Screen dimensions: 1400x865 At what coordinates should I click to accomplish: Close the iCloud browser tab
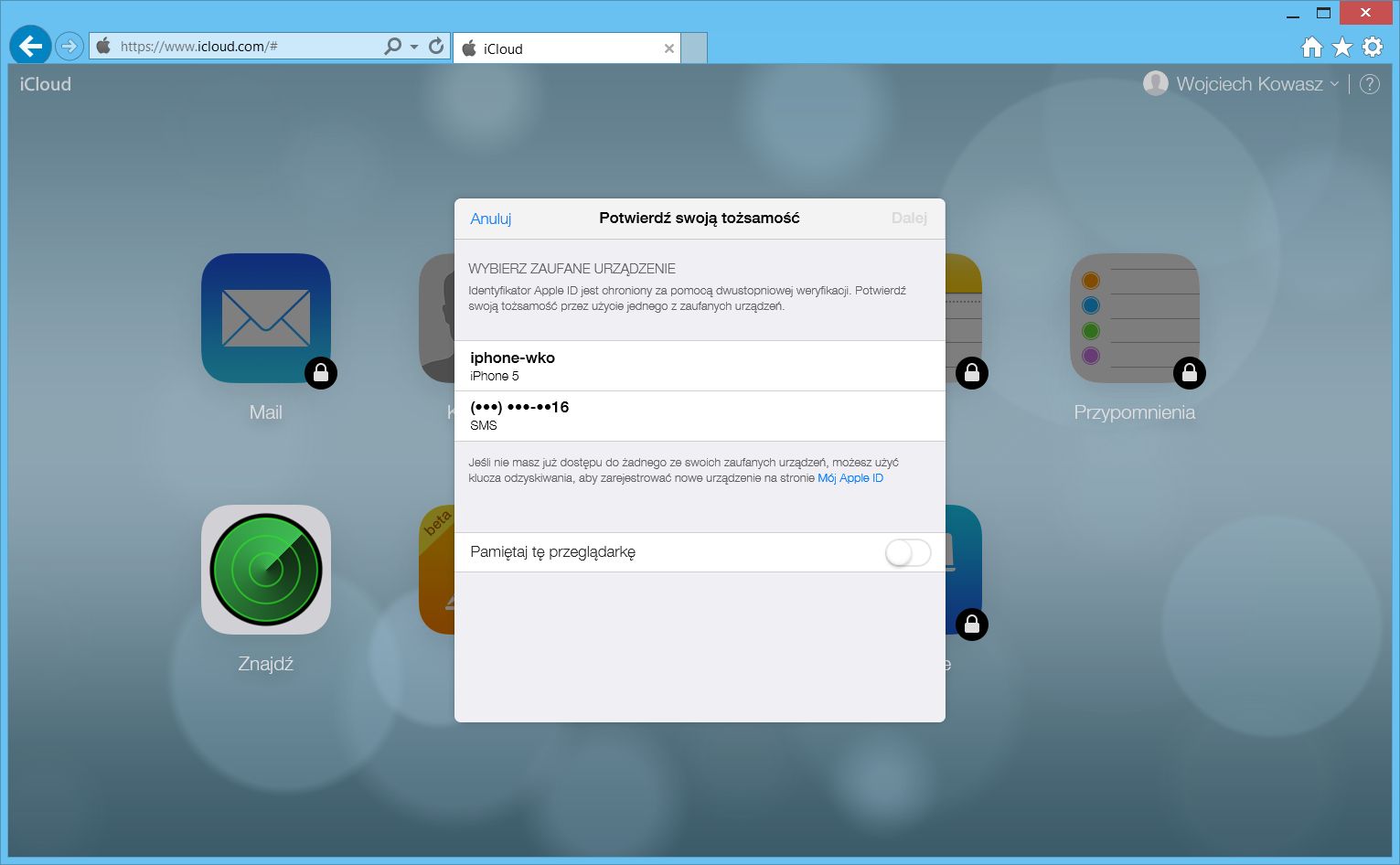[669, 48]
